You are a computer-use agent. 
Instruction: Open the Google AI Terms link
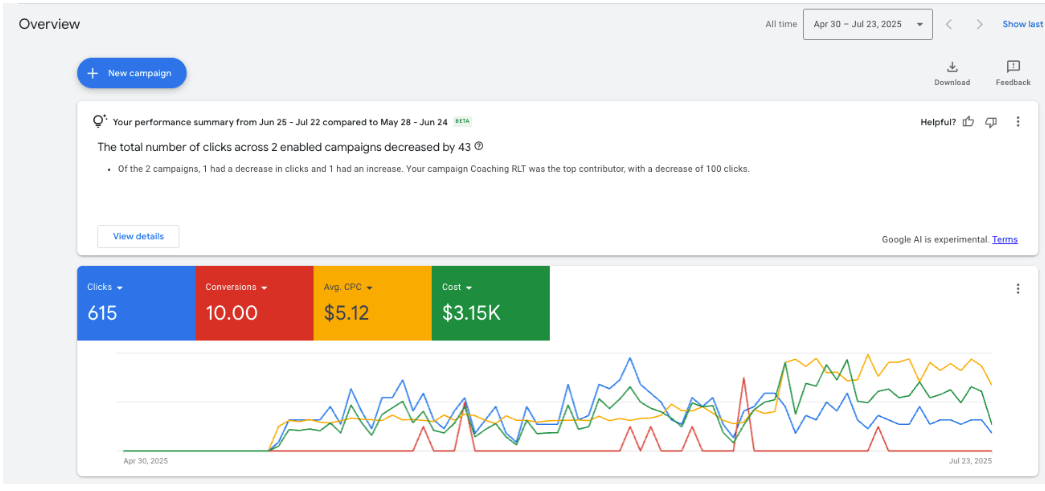click(1004, 240)
